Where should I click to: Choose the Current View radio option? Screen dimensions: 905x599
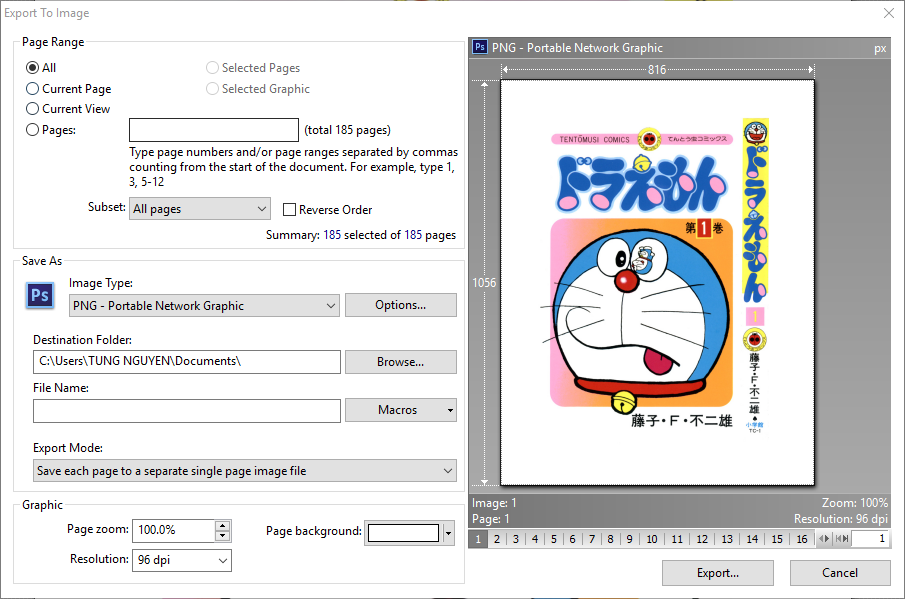pyautogui.click(x=32, y=108)
